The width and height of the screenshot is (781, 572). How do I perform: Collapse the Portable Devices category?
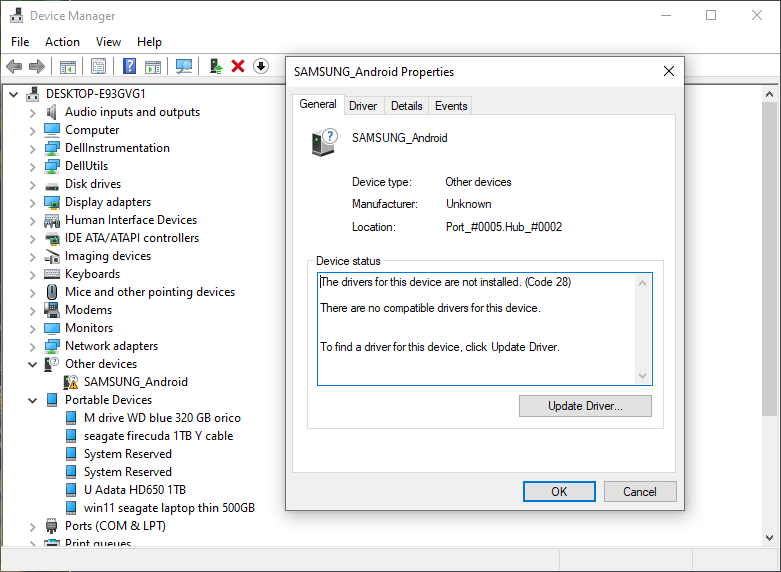pos(32,401)
